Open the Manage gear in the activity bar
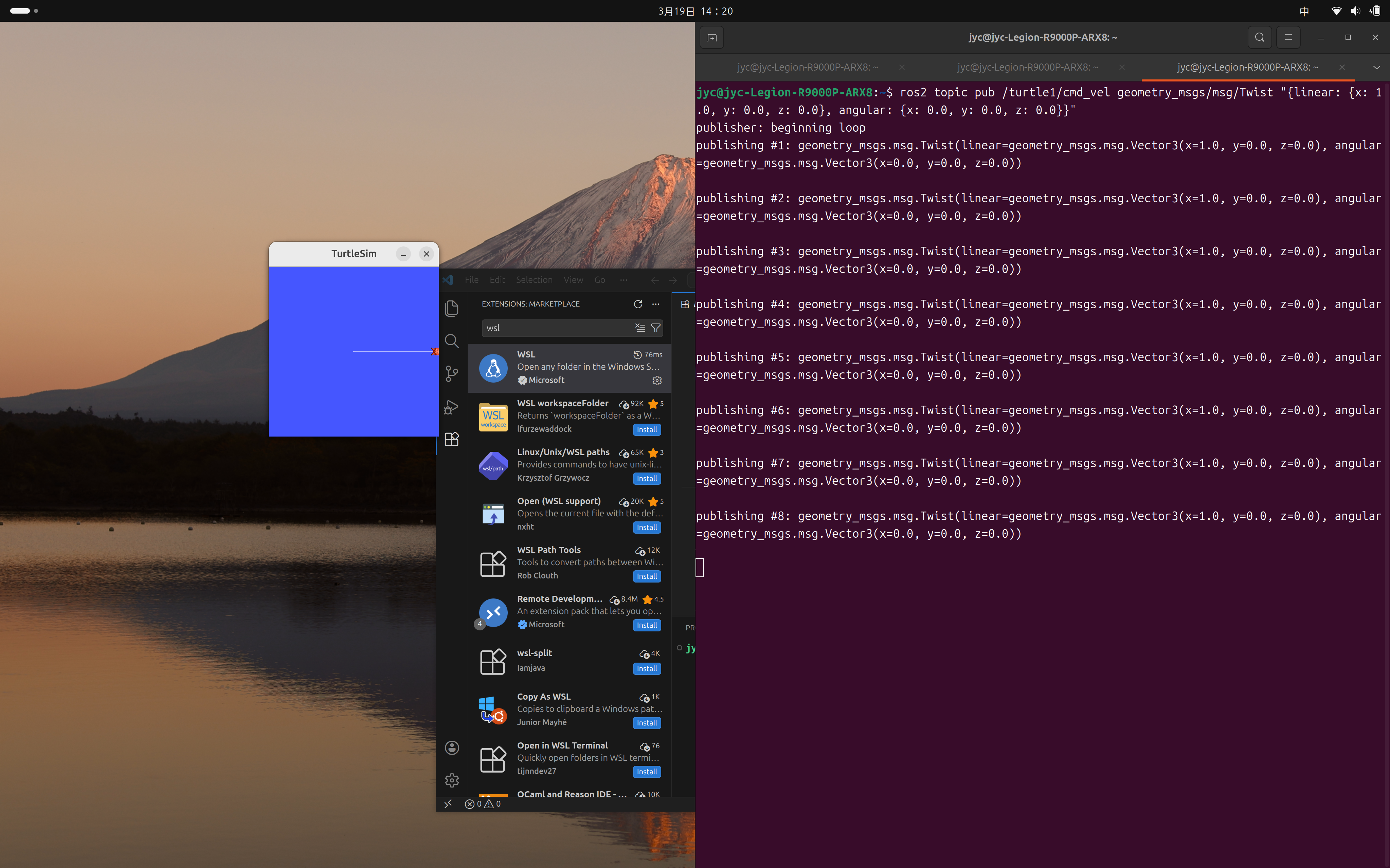The width and height of the screenshot is (1390, 868). (452, 780)
